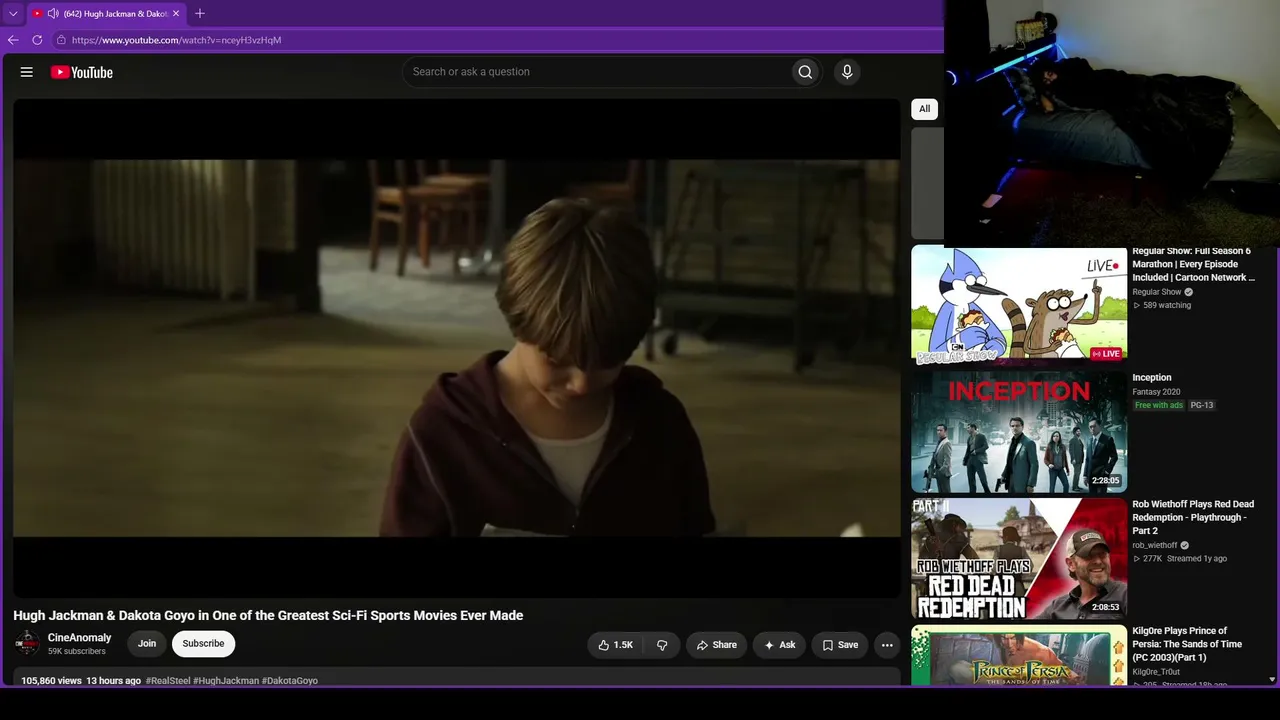Image resolution: width=1280 pixels, height=720 pixels.
Task: Click the 'Inception' title text
Action: click(1152, 378)
